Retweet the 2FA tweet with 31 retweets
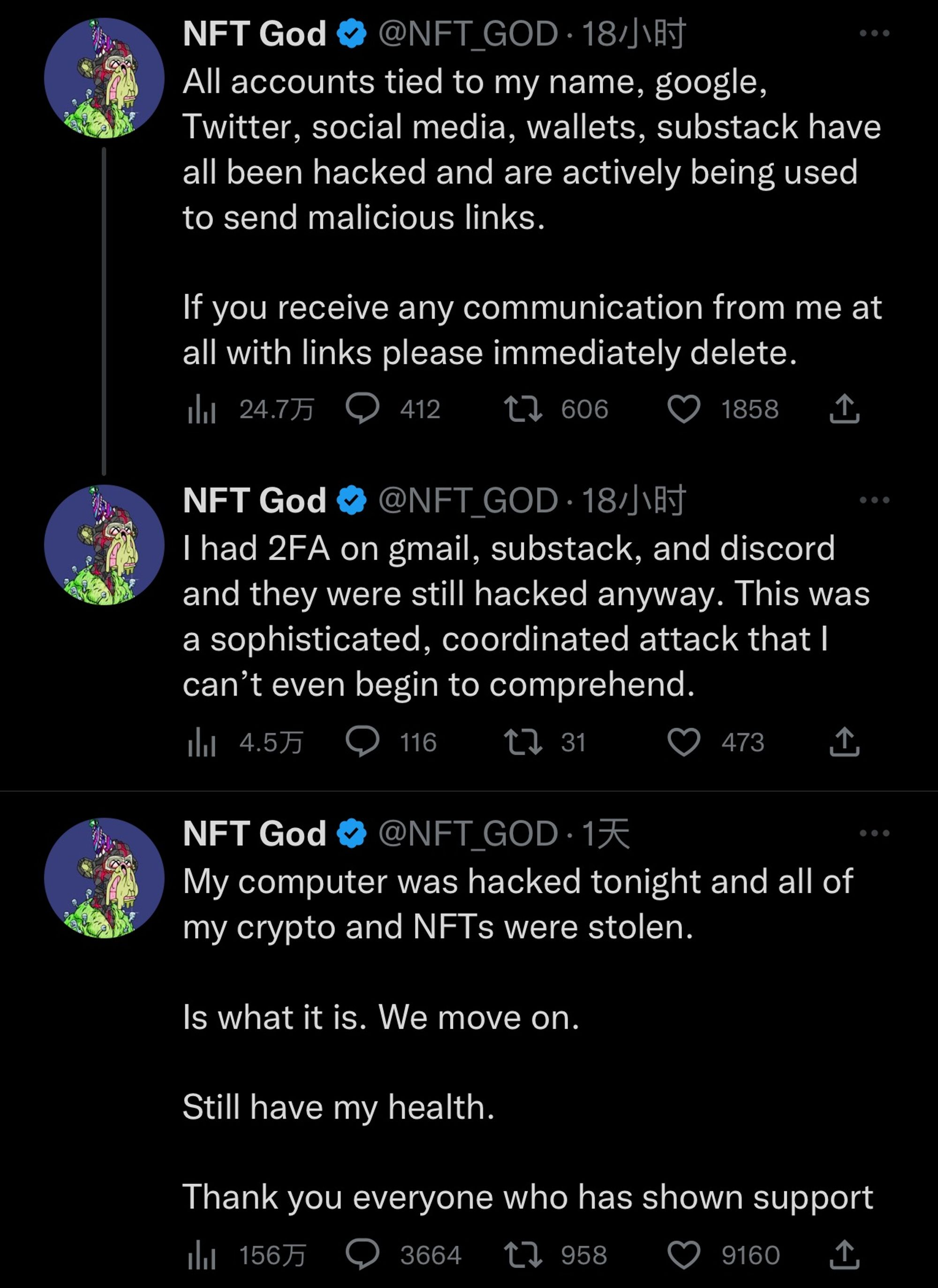This screenshot has height=1288, width=938. pos(523,742)
